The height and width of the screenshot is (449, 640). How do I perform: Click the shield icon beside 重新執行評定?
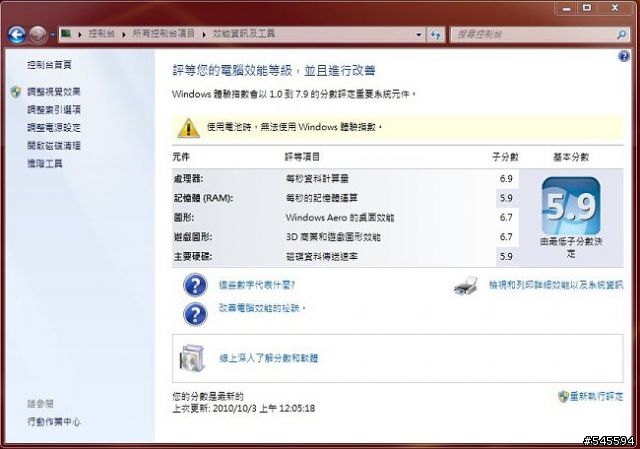(x=564, y=396)
